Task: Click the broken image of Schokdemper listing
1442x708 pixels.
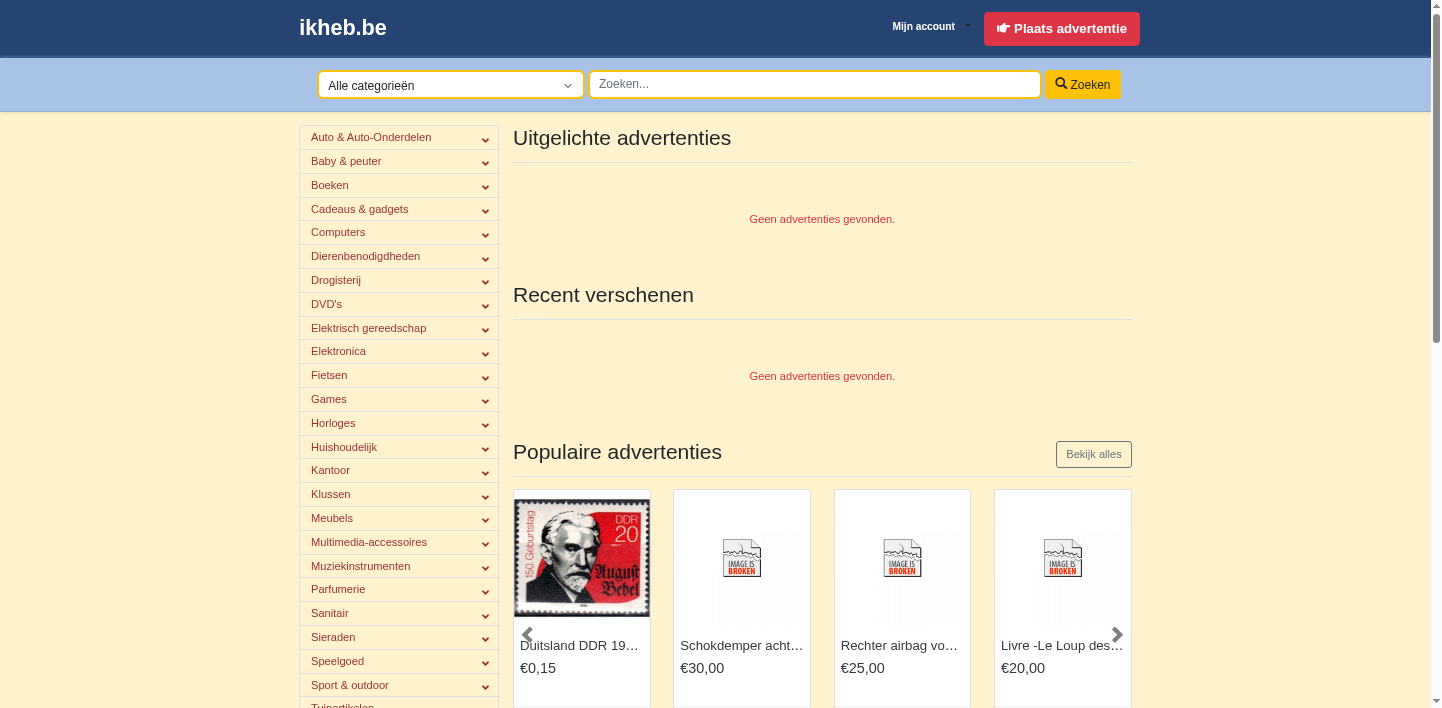Action: pos(742,558)
